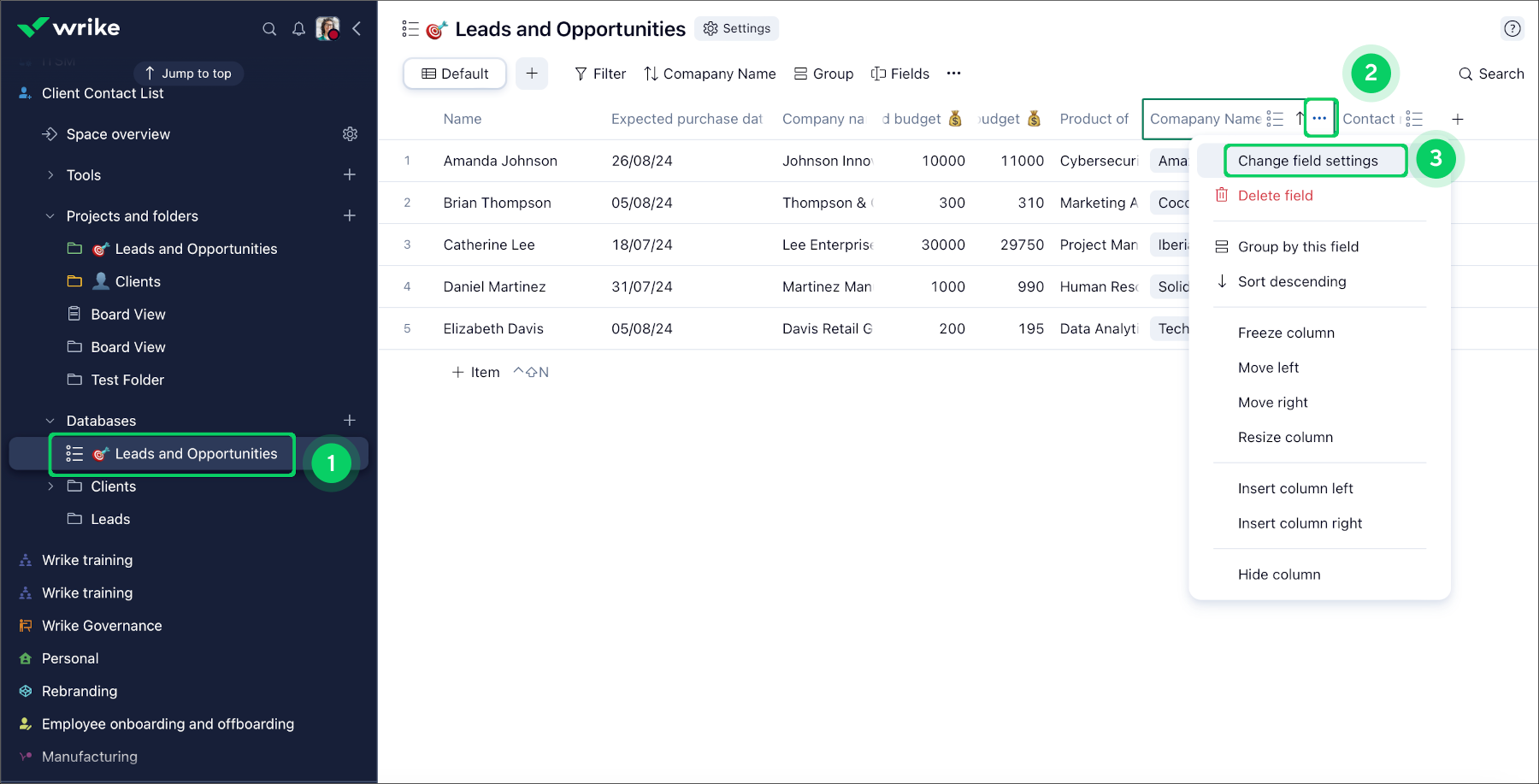Open toolbar more options ellipsis

coord(953,74)
